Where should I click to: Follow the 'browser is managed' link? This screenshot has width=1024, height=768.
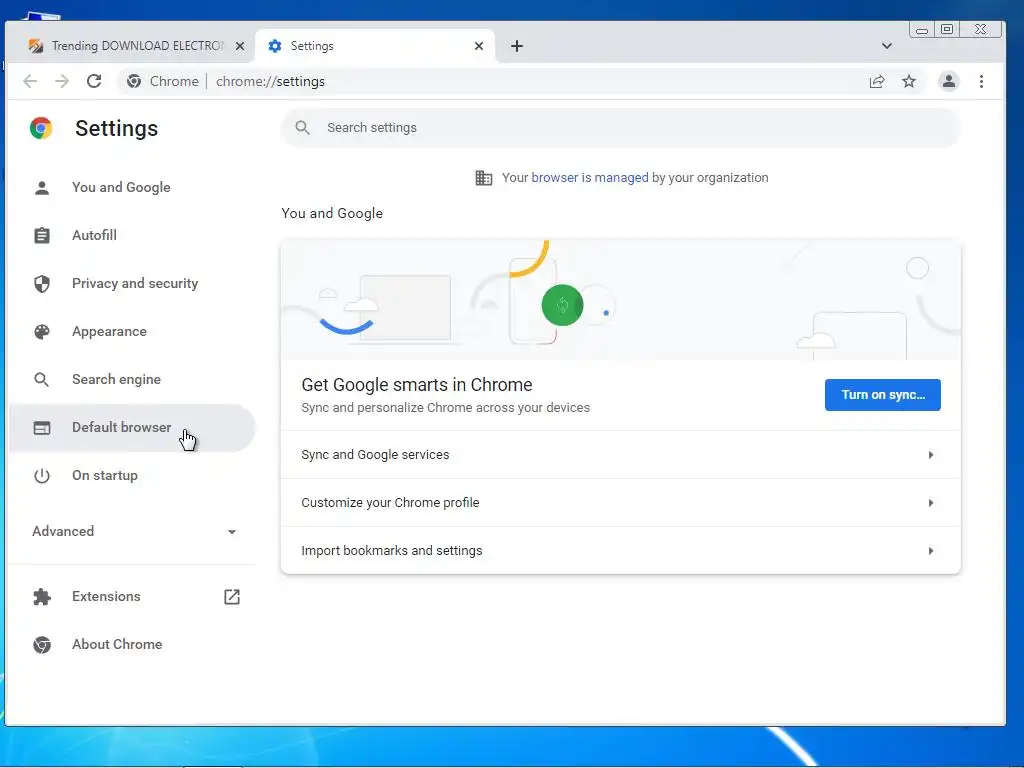point(590,178)
